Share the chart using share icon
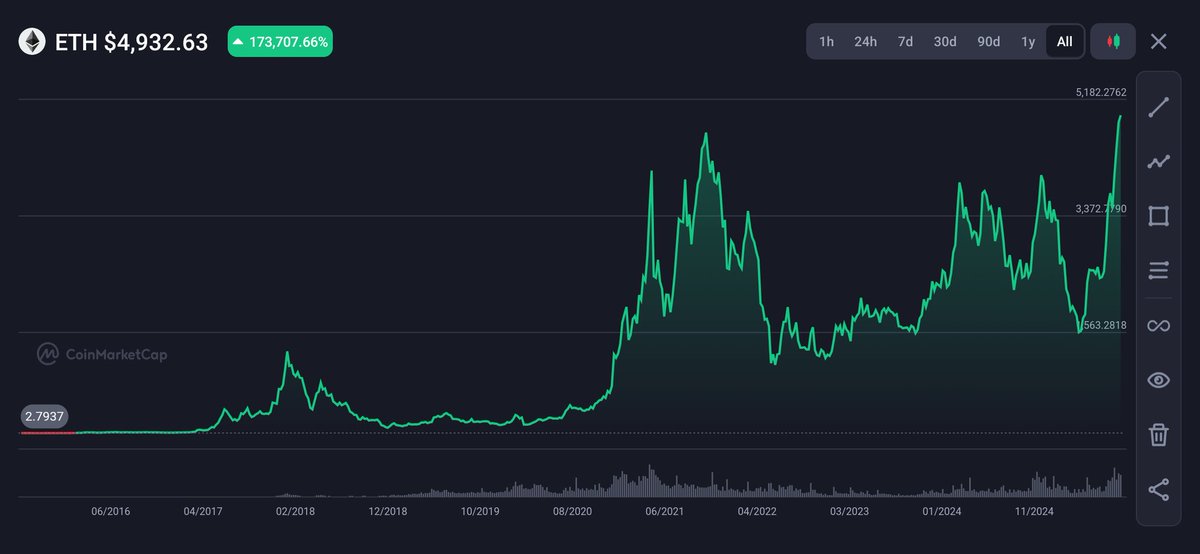 tap(1159, 489)
